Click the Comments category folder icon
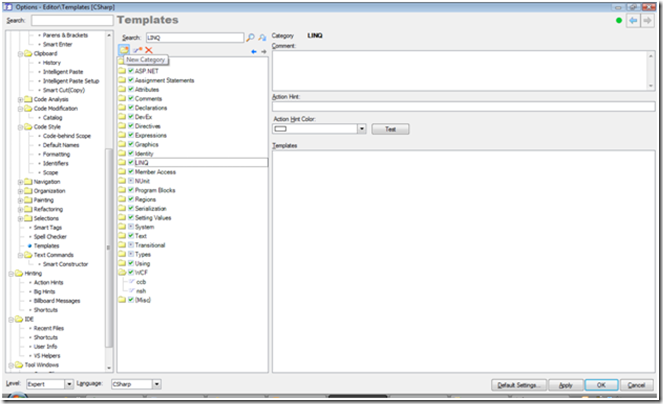The height and width of the screenshot is (404, 663). click(122, 98)
